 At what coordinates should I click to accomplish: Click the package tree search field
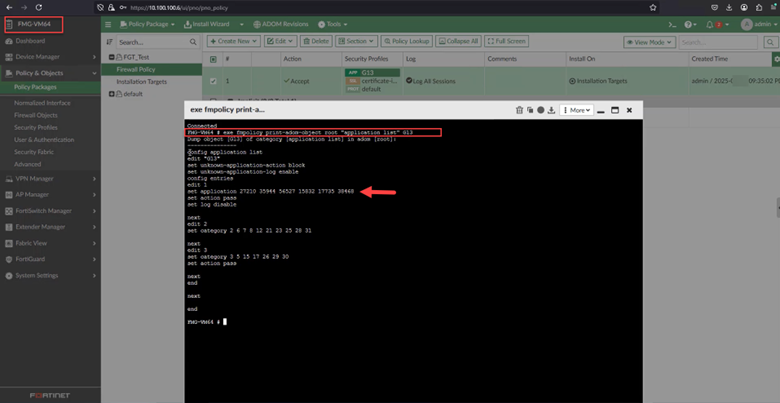coord(152,42)
